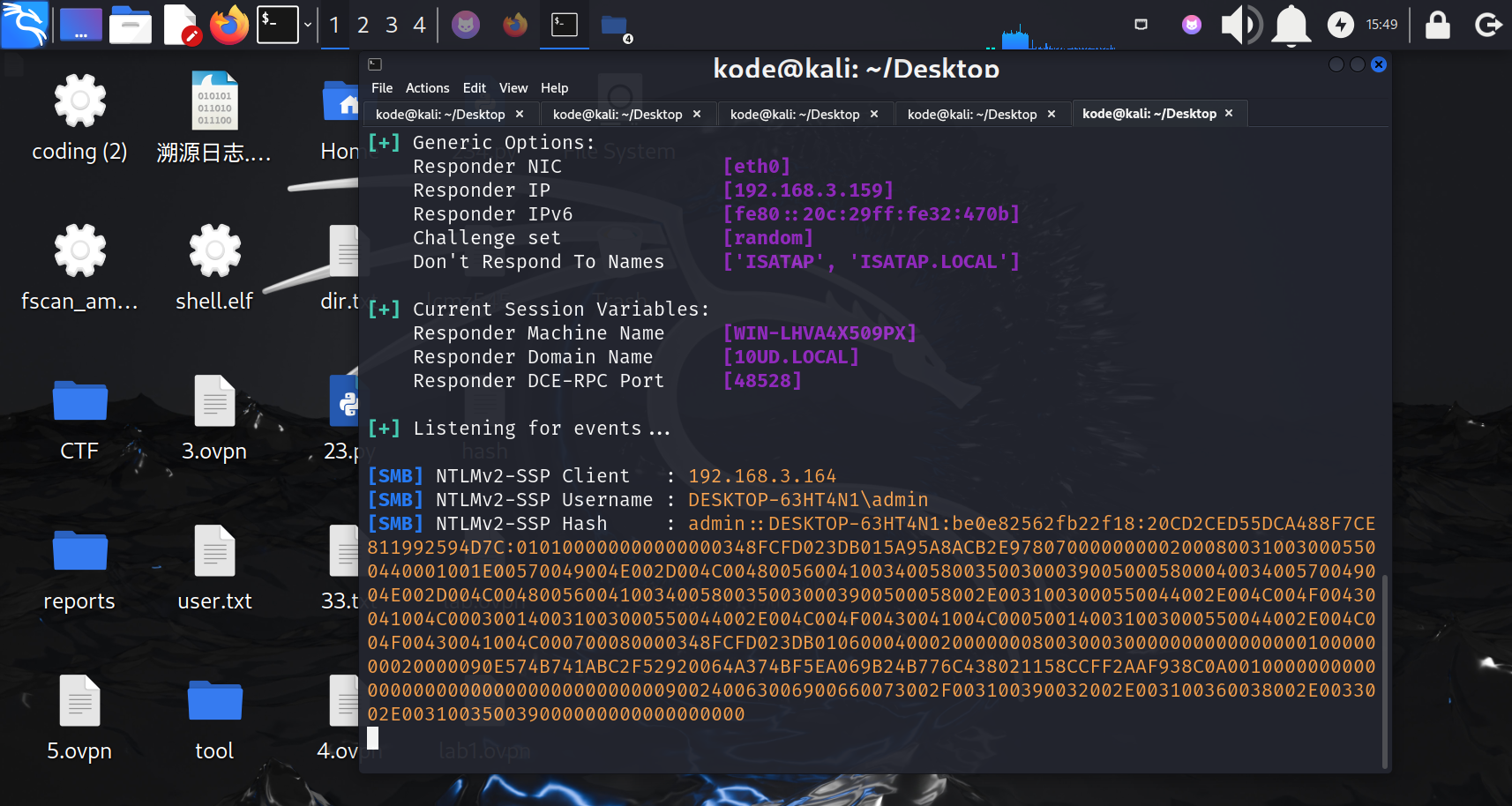The width and height of the screenshot is (1512, 806).
Task: Open the cat tray icon
Action: (1192, 25)
